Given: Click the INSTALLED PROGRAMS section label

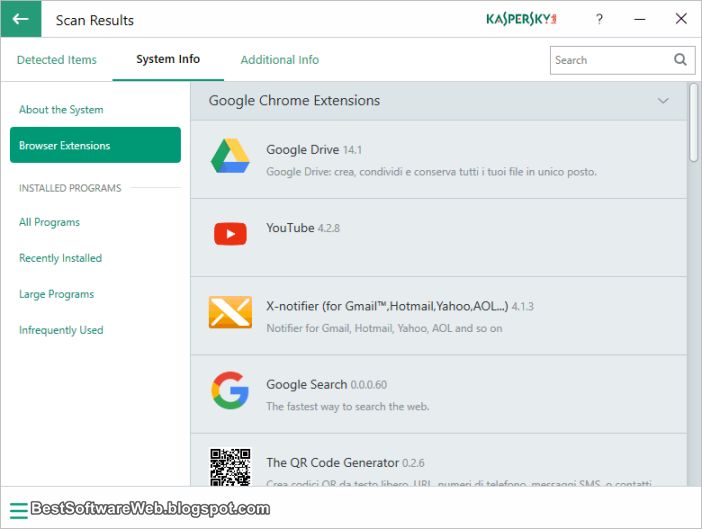Looking at the screenshot, I should click(70, 188).
